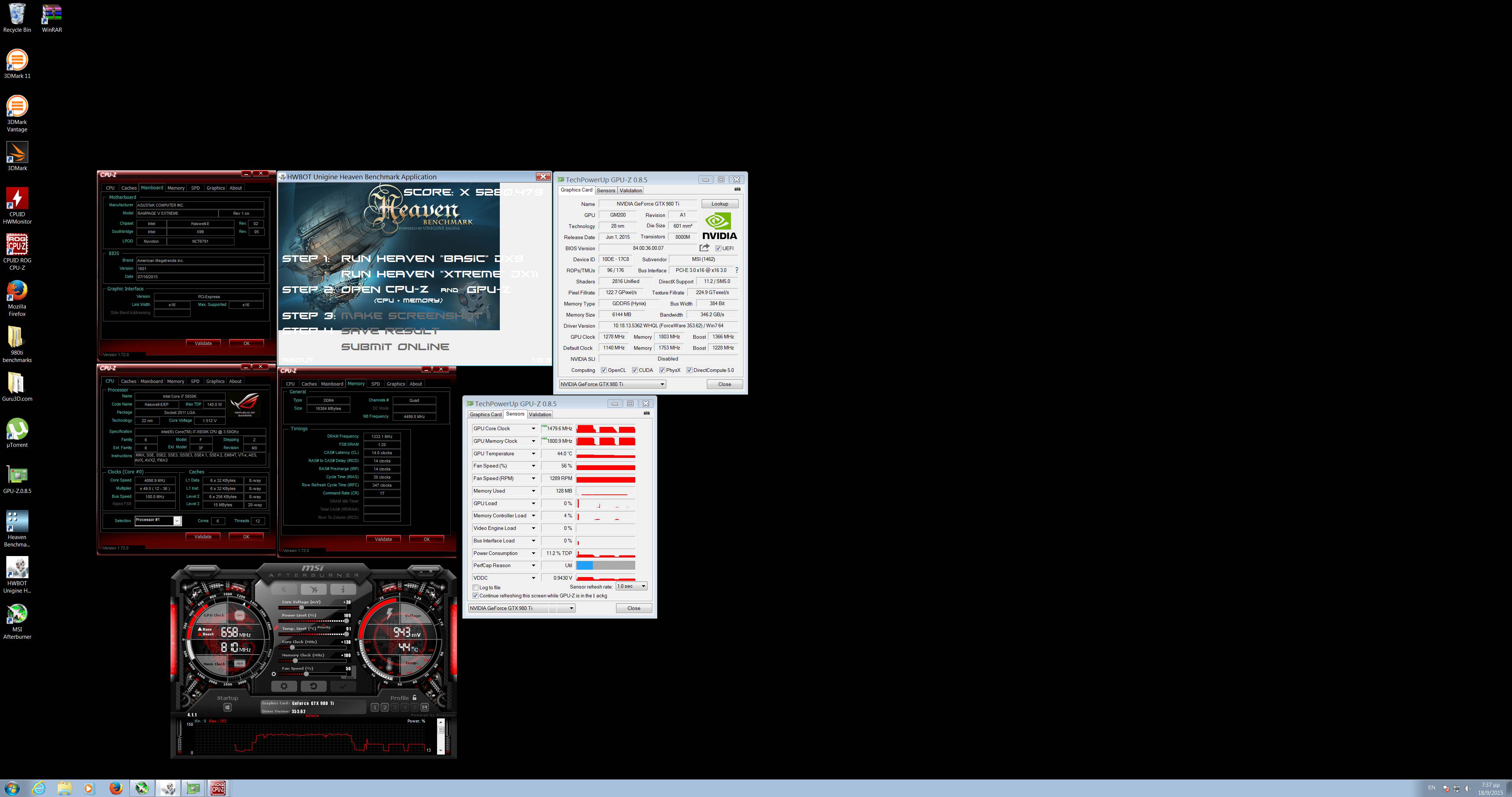
Task: Click OK in the CPU-Z Memory window
Action: point(427,539)
